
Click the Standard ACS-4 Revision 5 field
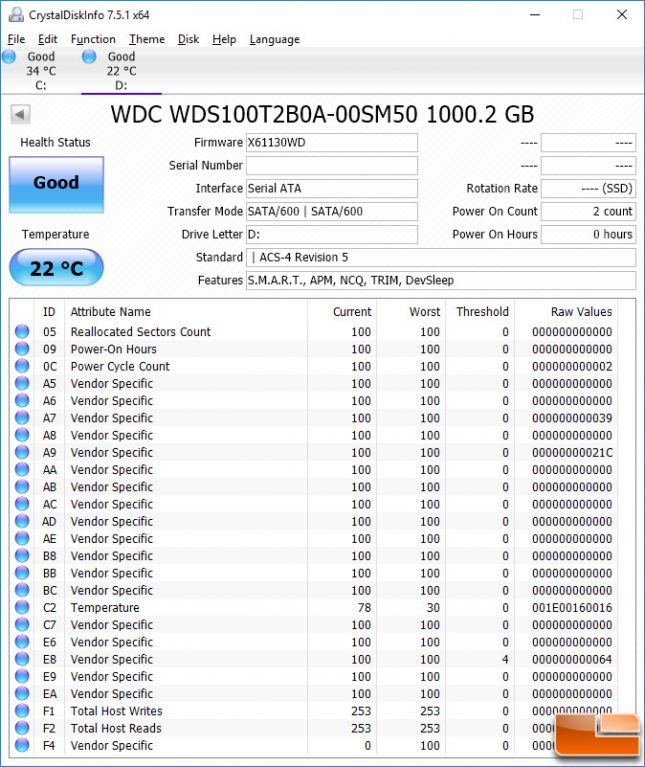441,257
